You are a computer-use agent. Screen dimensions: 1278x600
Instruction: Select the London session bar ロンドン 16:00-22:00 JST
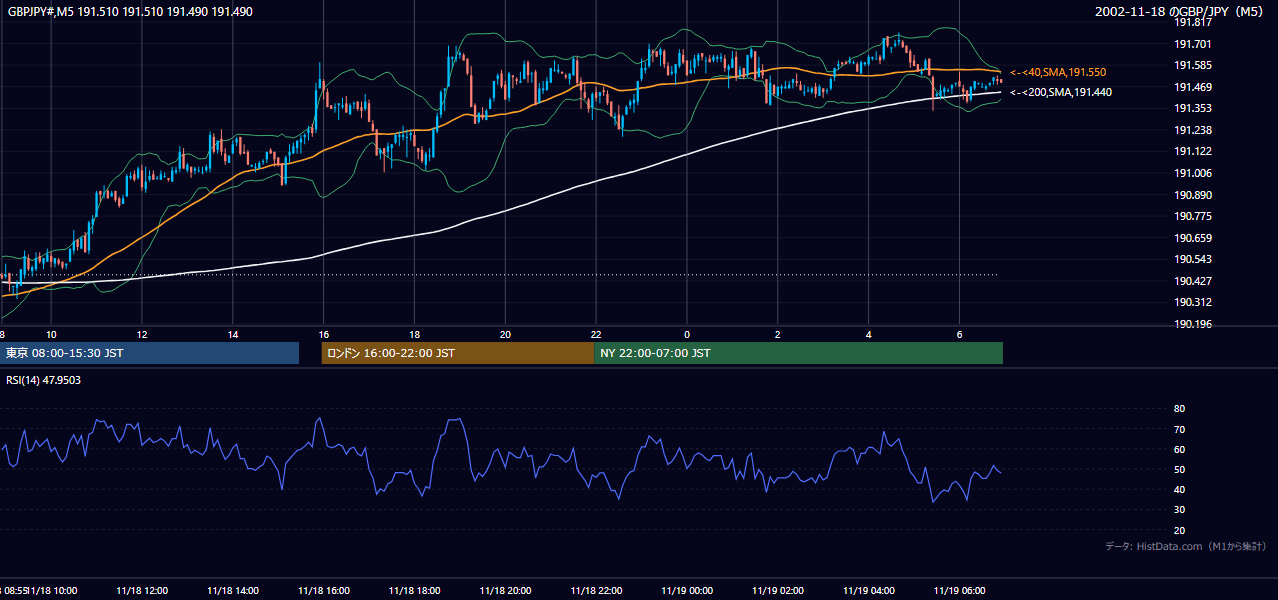click(x=457, y=353)
